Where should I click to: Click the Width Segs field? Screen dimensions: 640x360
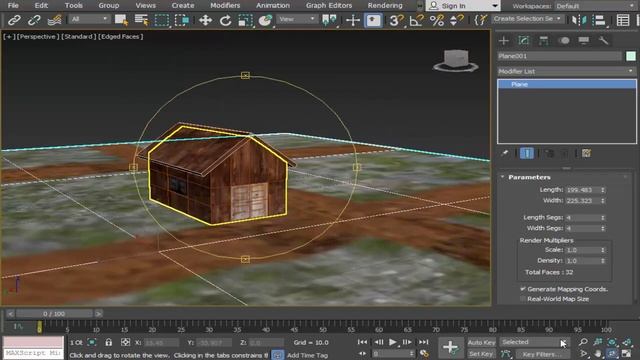583,228
